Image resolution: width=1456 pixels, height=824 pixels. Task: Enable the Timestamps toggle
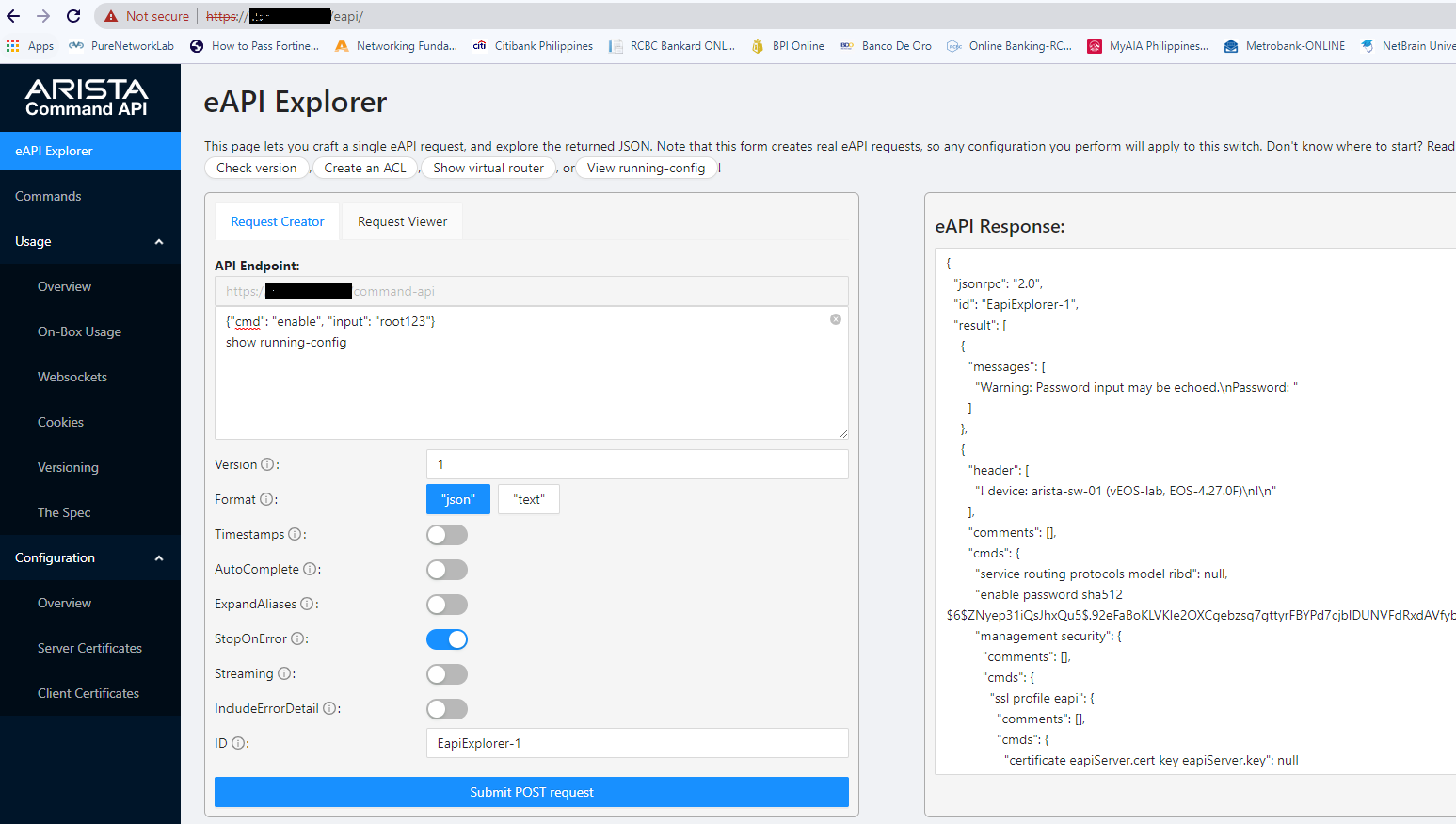(x=447, y=535)
